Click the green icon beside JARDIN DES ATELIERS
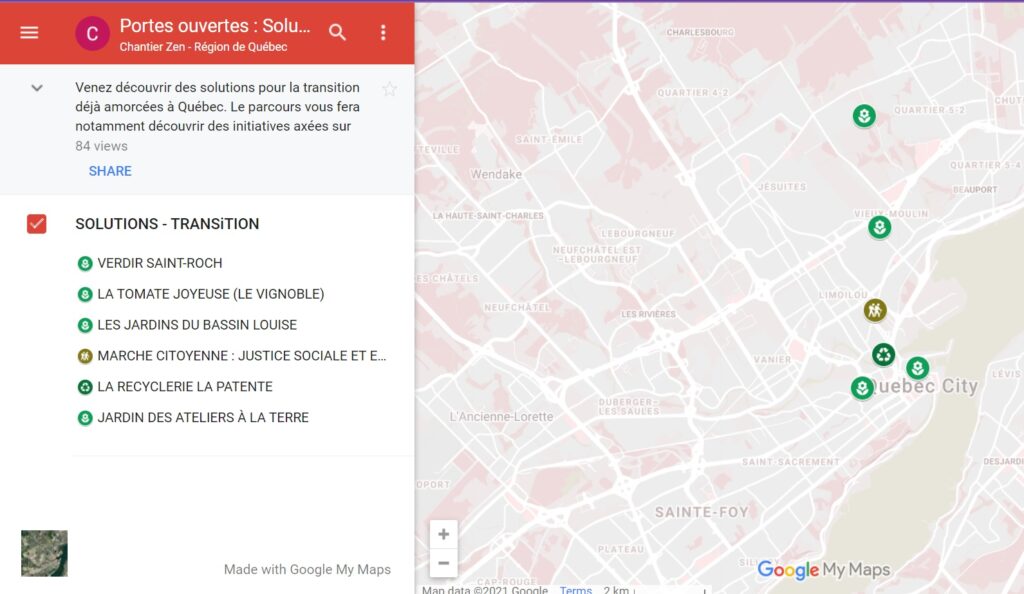Viewport: 1024px width, 594px height. coord(85,418)
